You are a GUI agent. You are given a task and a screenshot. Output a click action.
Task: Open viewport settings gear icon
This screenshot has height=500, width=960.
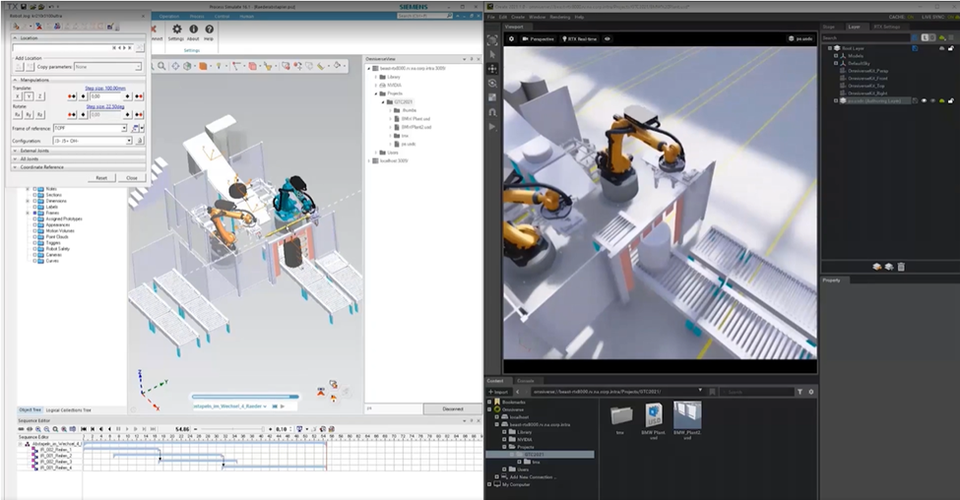tap(511, 39)
